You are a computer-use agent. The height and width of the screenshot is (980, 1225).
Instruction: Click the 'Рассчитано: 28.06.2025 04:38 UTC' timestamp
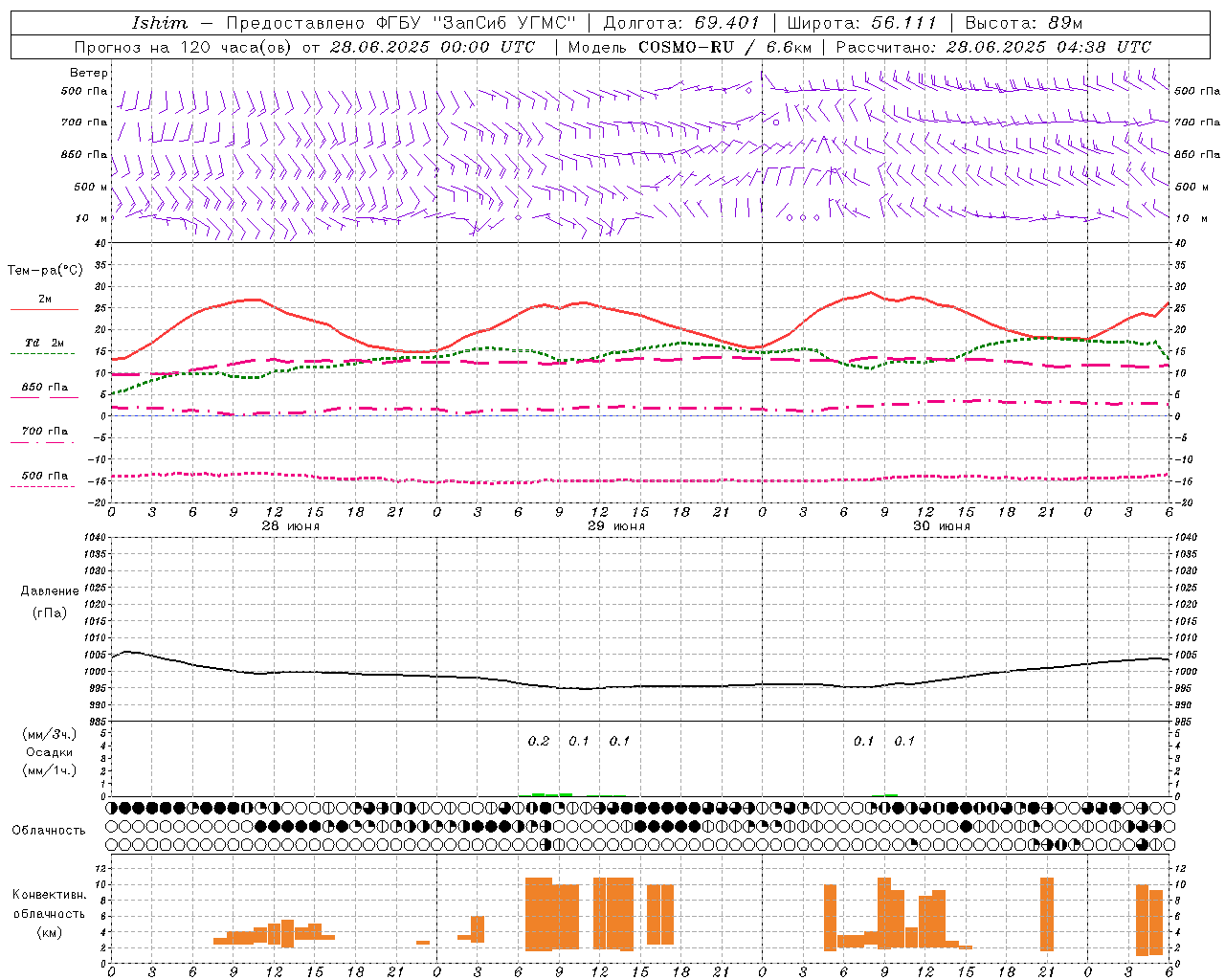993,47
